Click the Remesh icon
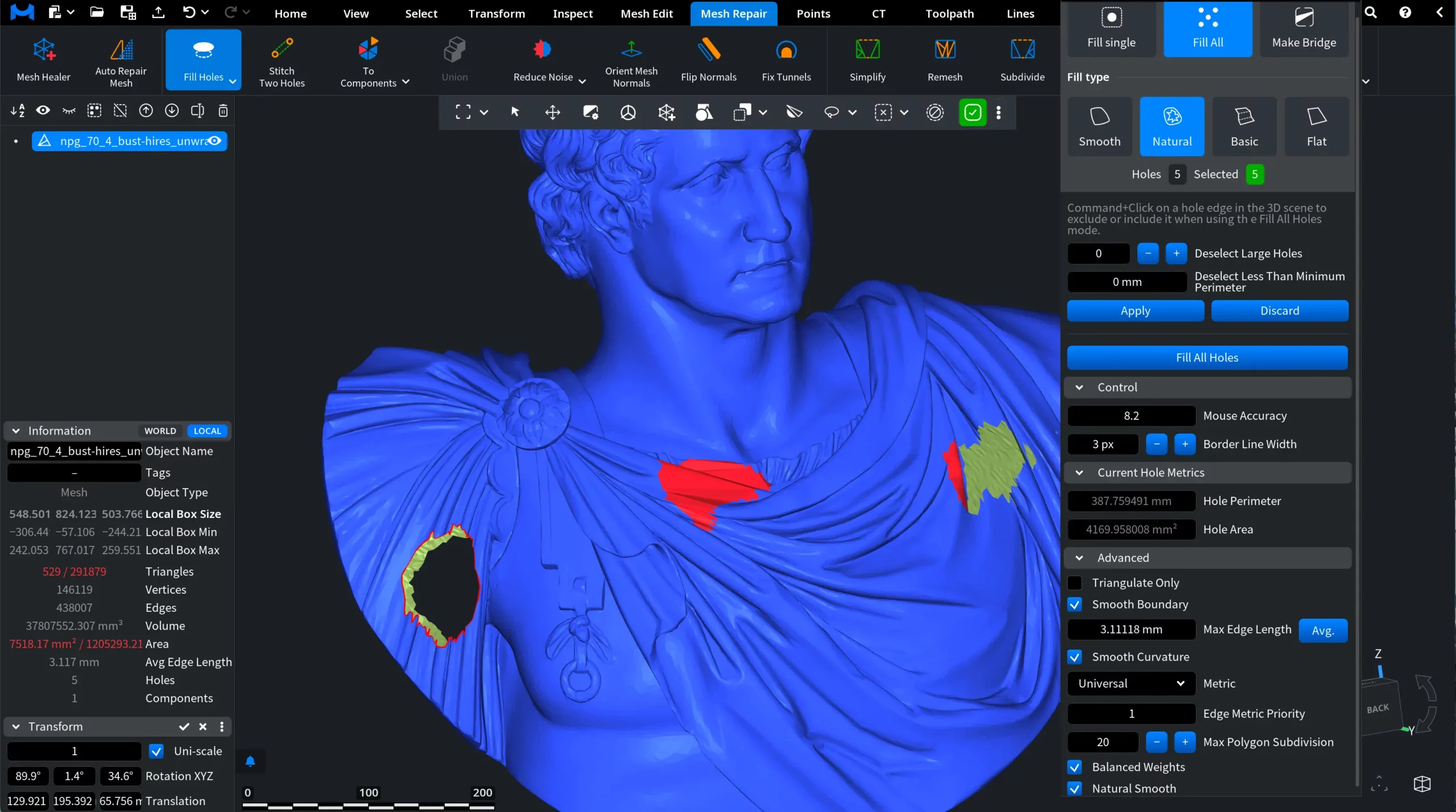Viewport: 1456px width, 812px height. 945,50
